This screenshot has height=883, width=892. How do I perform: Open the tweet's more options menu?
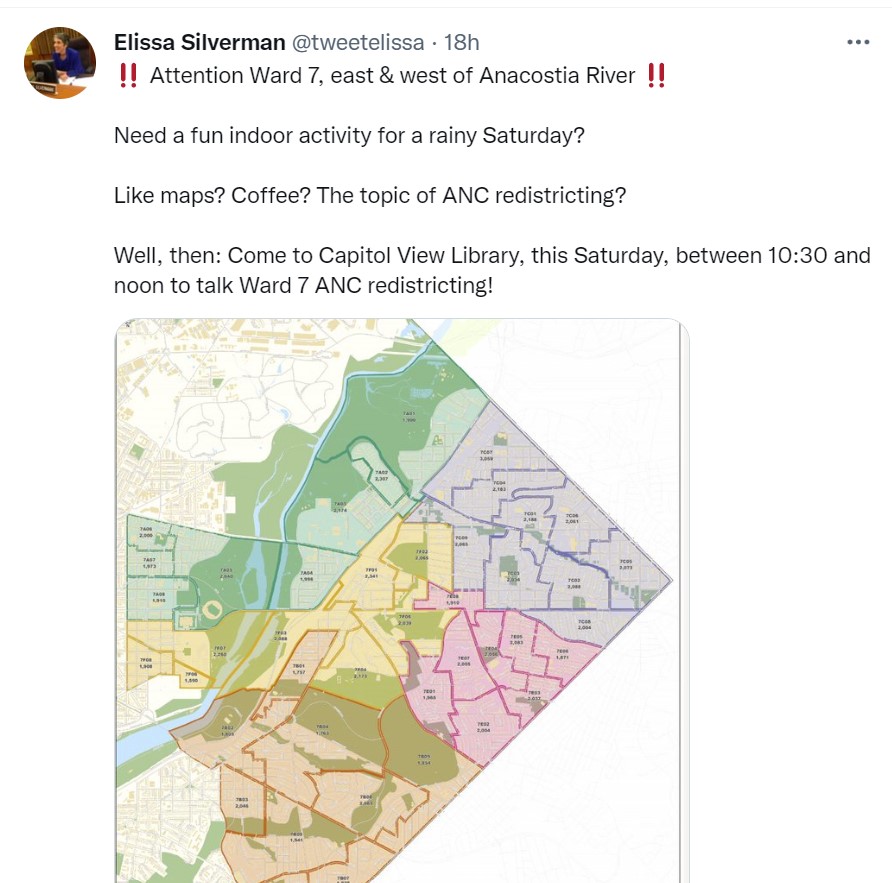858,42
